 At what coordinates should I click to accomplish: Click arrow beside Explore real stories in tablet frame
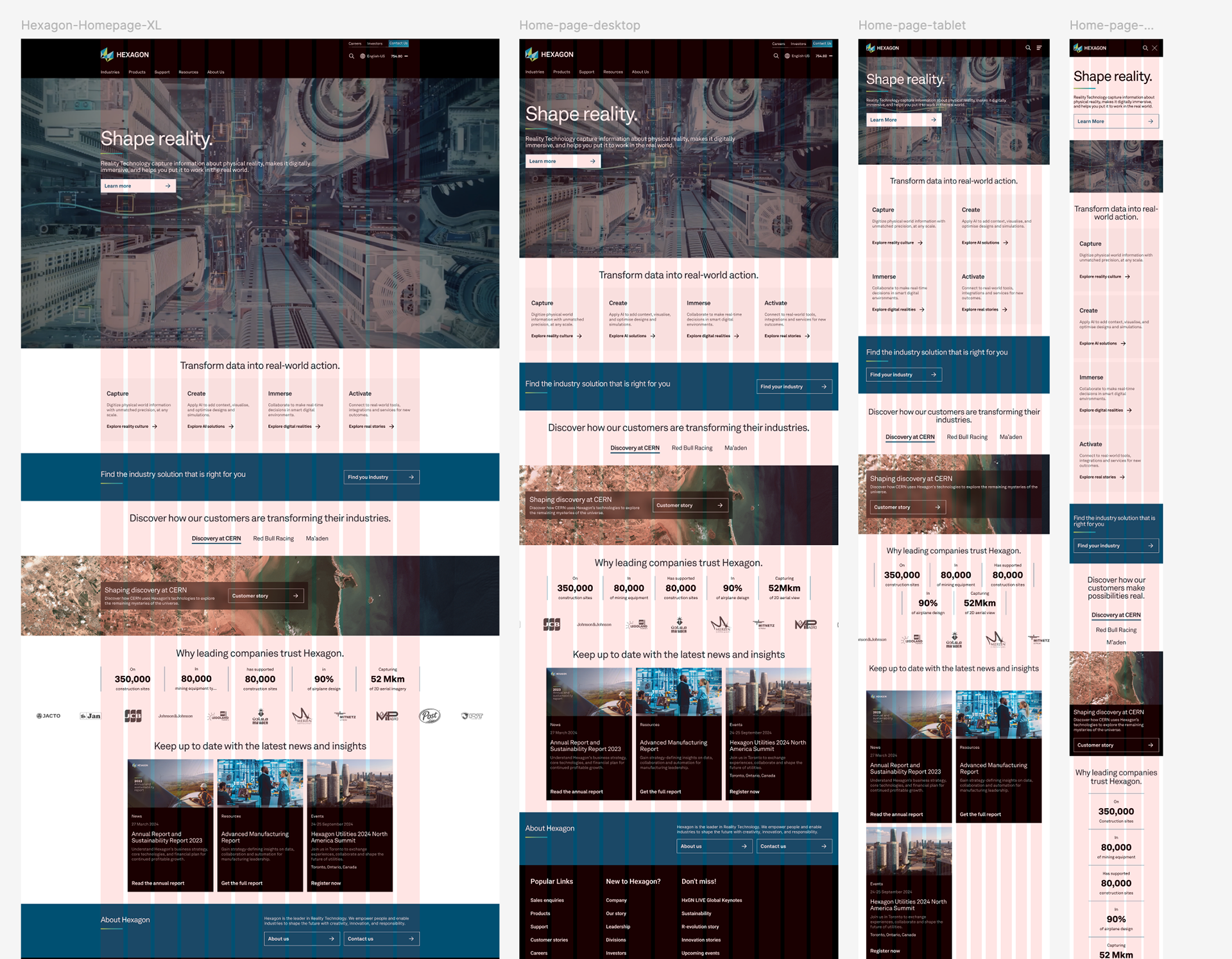click(x=1005, y=309)
